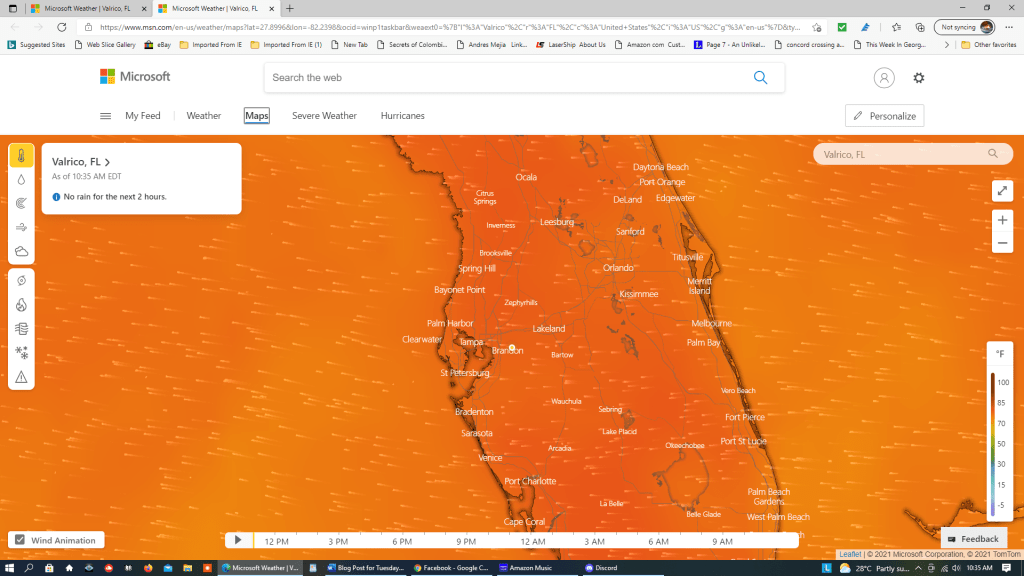Go to the Hurricanes tab
1024x576 pixels.
(402, 116)
